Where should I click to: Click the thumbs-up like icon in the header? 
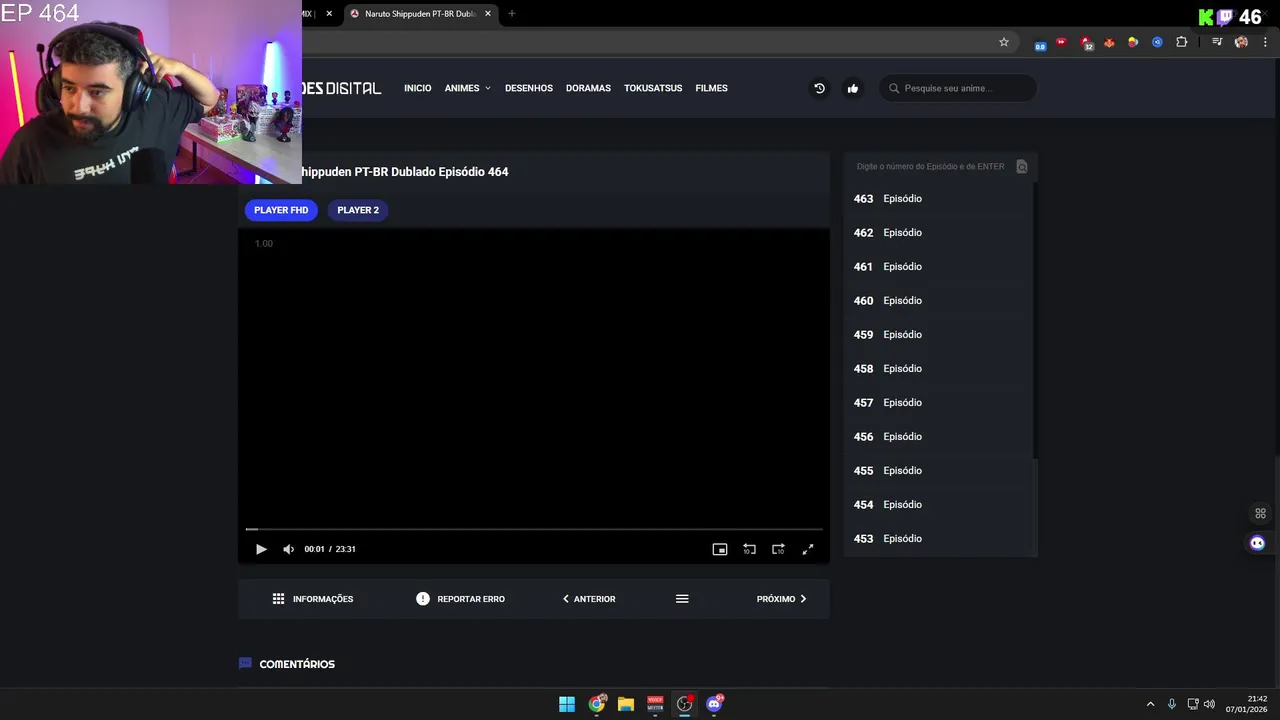pos(853,88)
